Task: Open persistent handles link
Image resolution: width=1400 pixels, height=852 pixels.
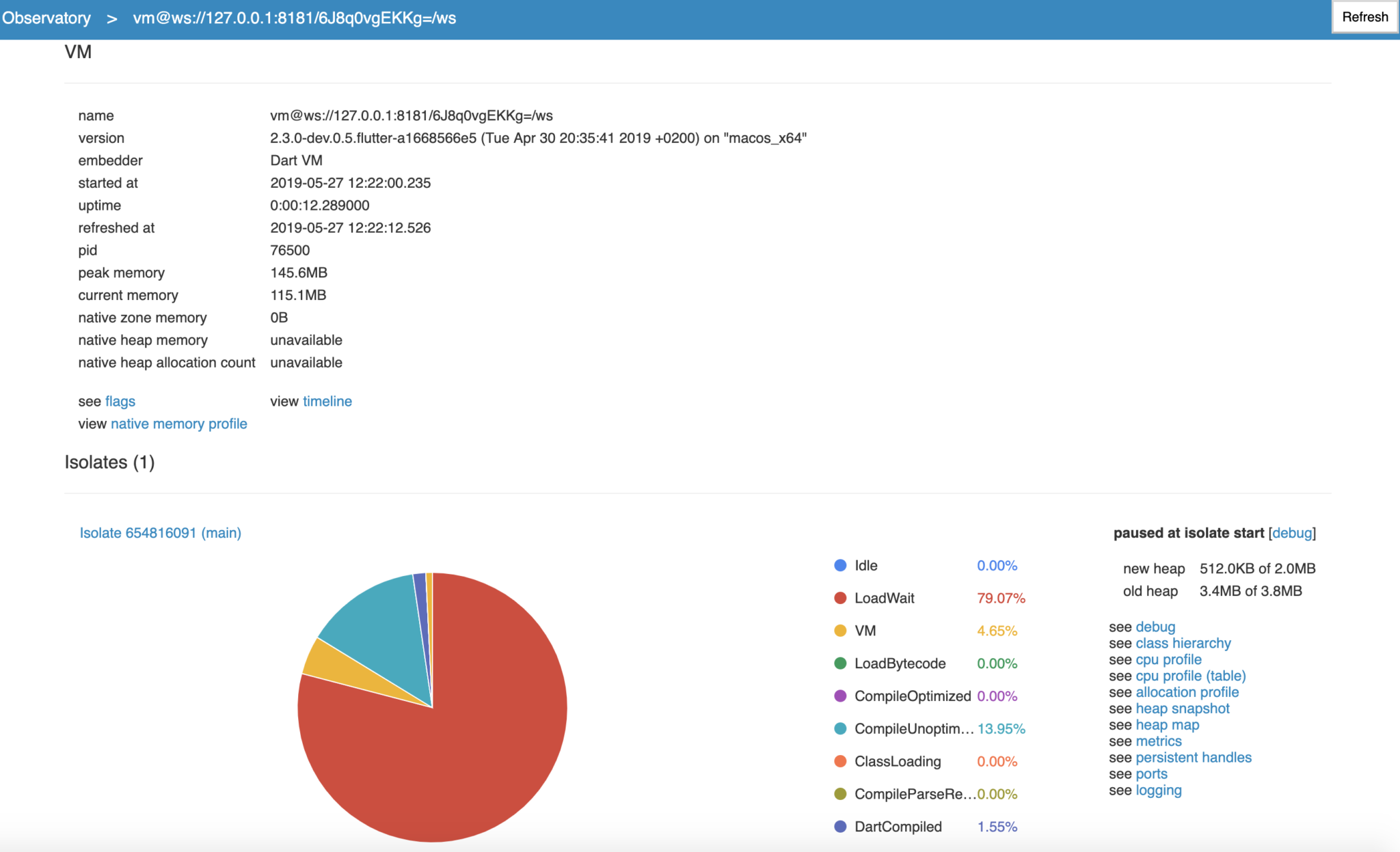Action: coord(1193,757)
